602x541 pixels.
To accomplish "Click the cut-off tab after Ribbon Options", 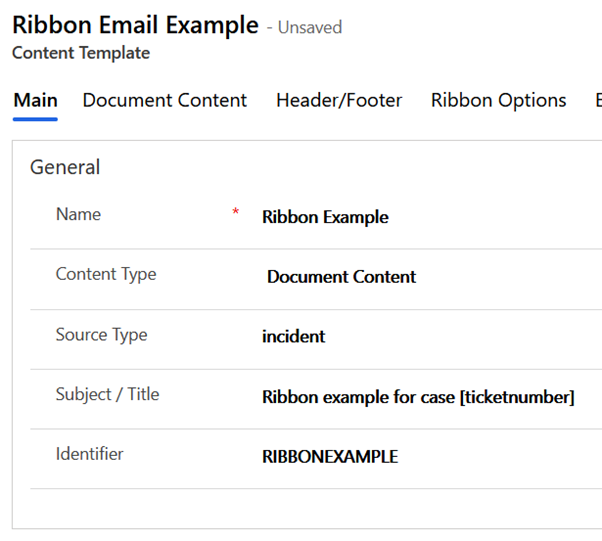I will 597,101.
